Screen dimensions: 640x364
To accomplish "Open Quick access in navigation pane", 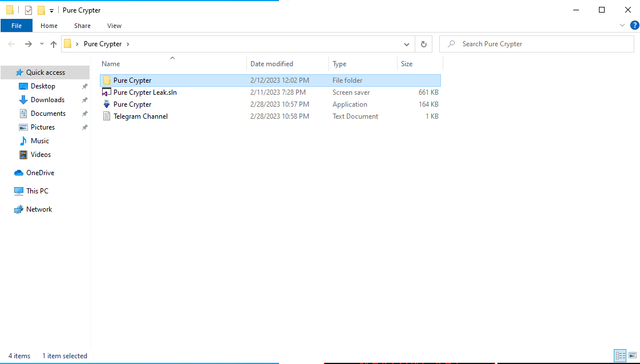I will (x=45, y=72).
